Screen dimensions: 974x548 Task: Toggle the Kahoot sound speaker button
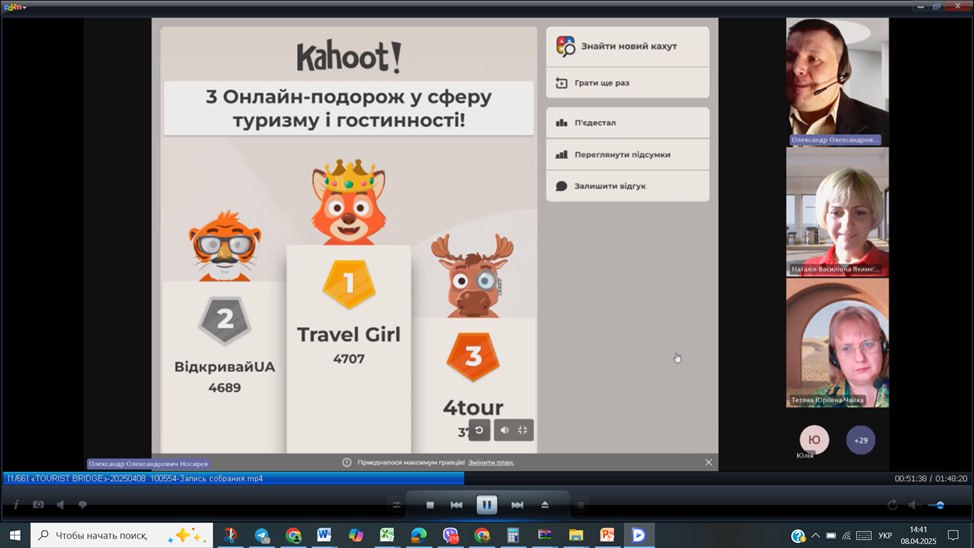pos(504,430)
